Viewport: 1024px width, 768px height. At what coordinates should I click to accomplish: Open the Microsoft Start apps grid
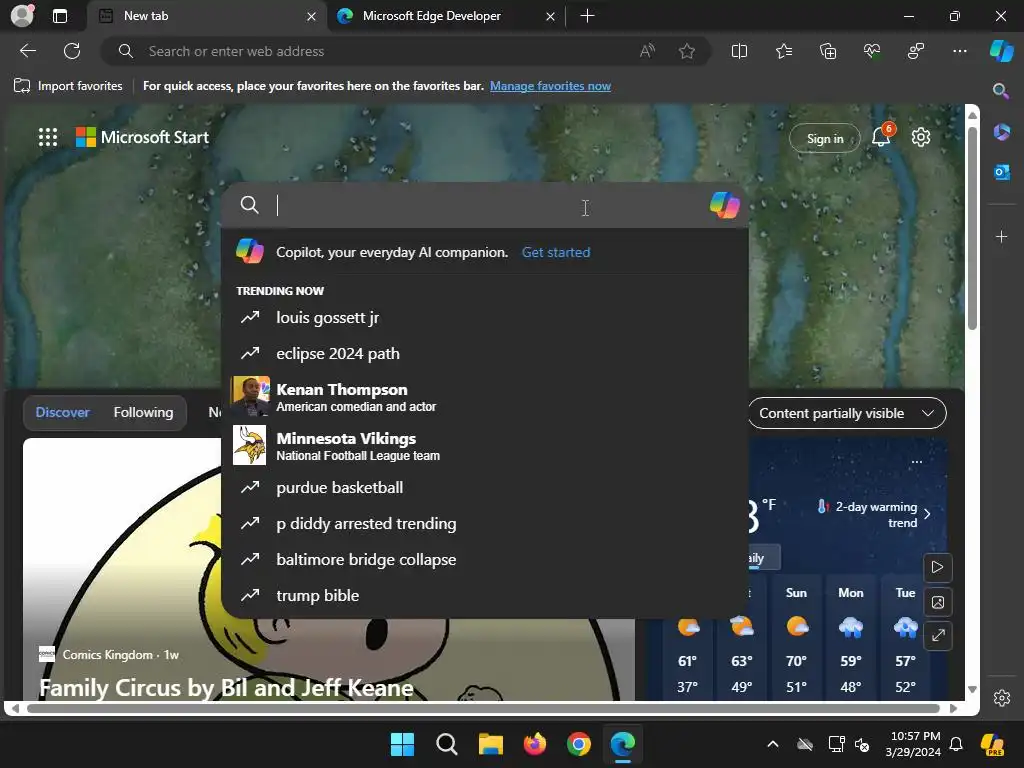click(48, 137)
